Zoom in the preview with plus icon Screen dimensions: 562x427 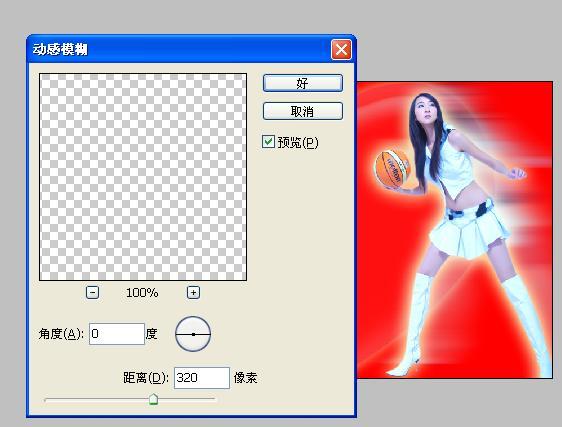point(194,292)
